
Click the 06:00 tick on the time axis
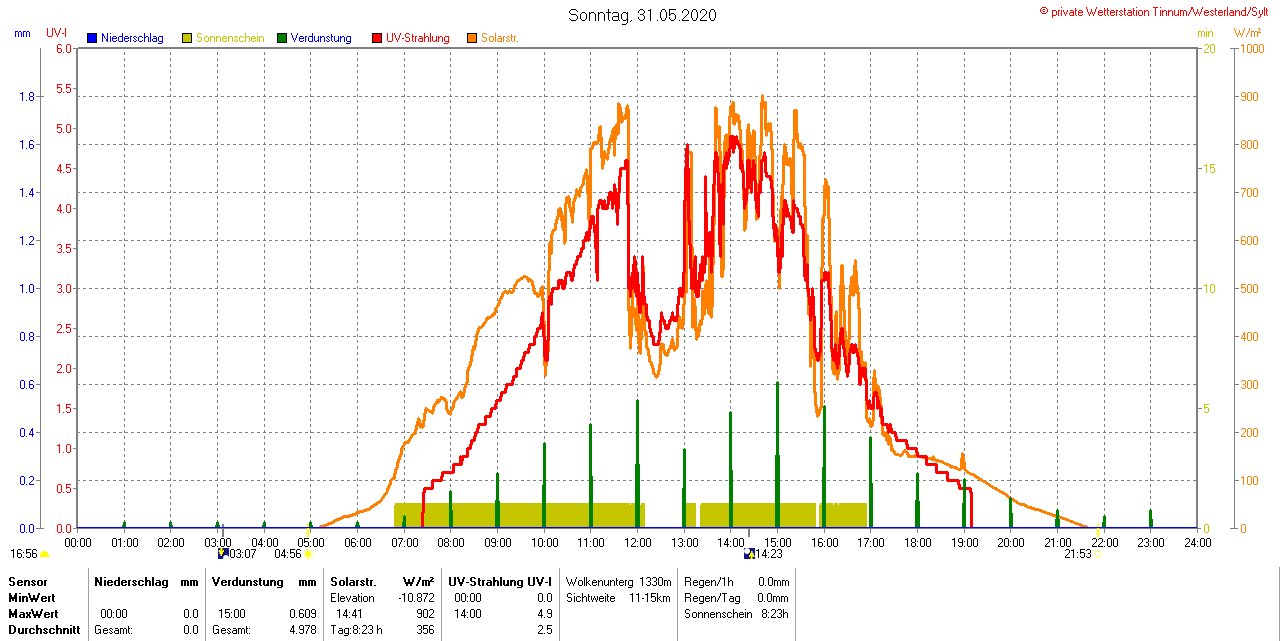click(x=358, y=542)
